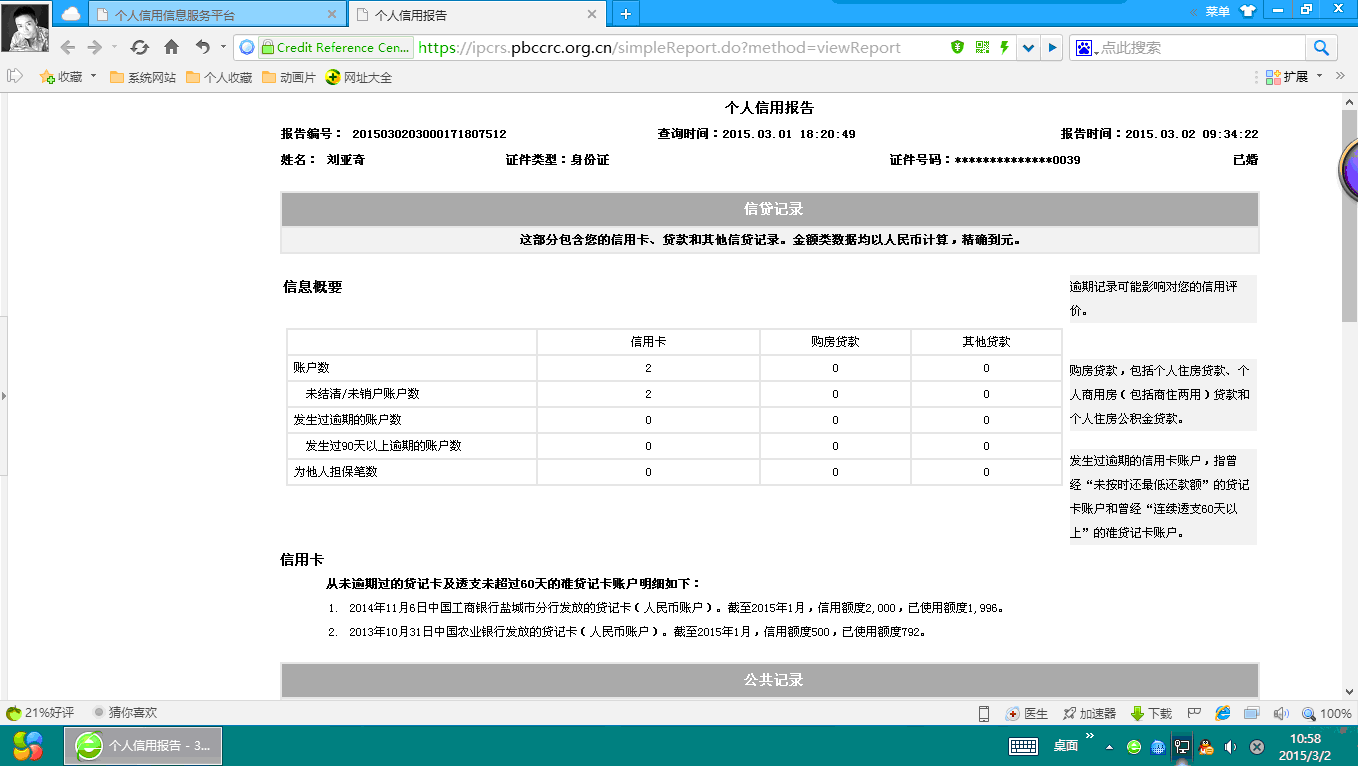Click the browser refresh icon
Viewport: 1358px width, 766px height.
pos(140,47)
